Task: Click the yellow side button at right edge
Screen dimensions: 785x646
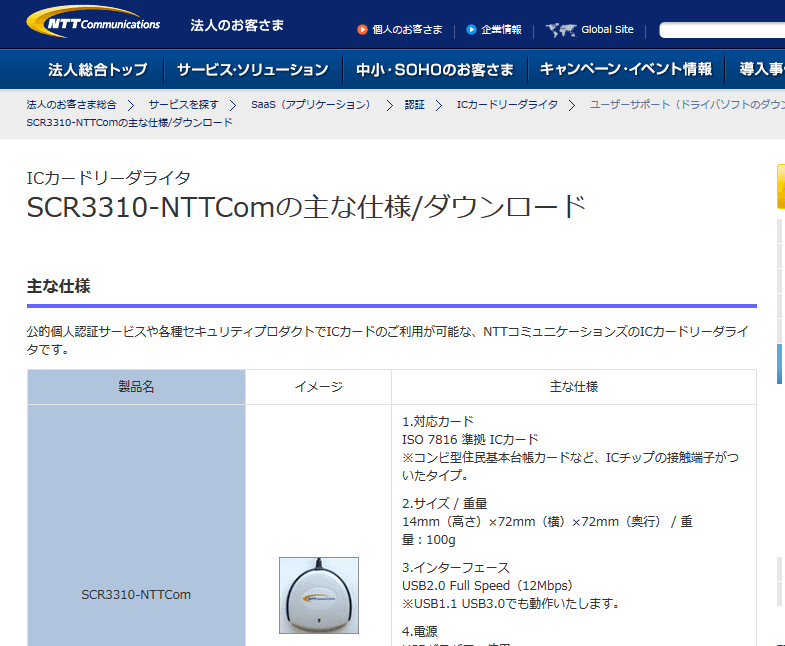Action: pyautogui.click(x=780, y=186)
